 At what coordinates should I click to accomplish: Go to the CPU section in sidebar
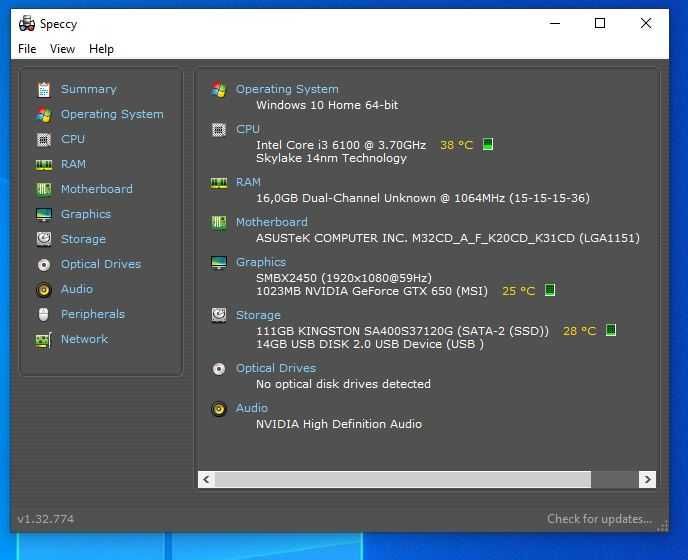pos(73,139)
